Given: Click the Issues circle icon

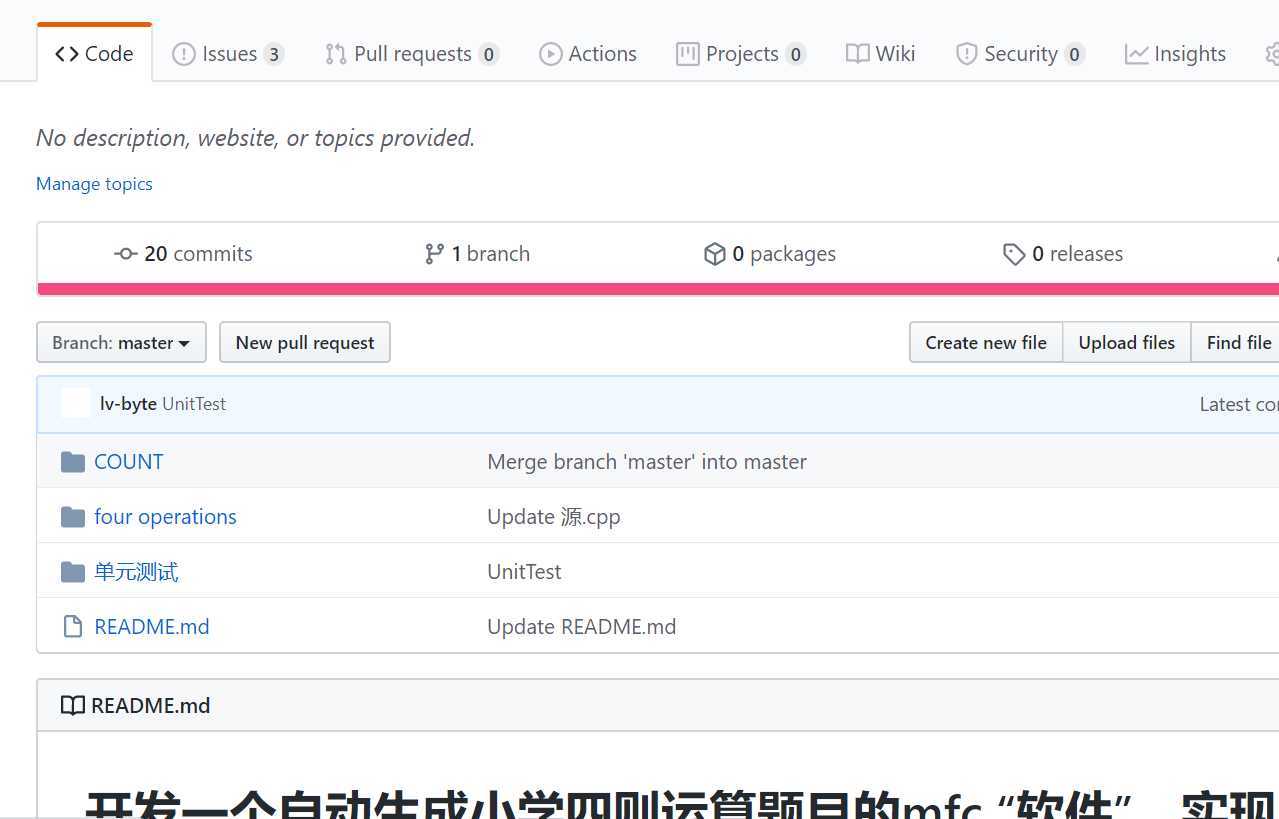Looking at the screenshot, I should click(184, 54).
